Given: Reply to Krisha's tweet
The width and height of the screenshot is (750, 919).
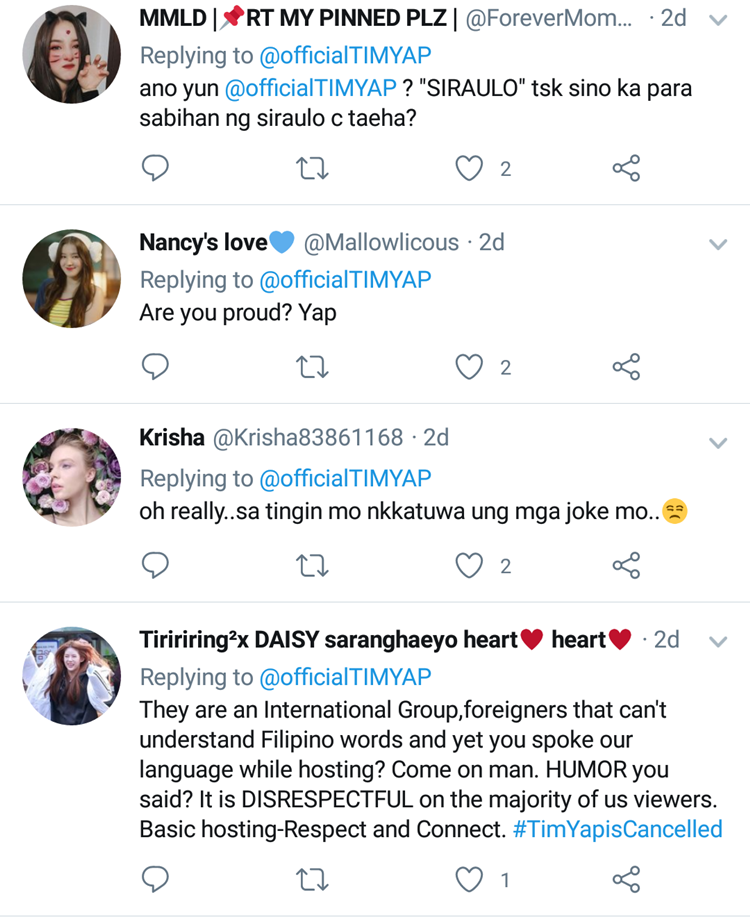Looking at the screenshot, I should point(155,566).
